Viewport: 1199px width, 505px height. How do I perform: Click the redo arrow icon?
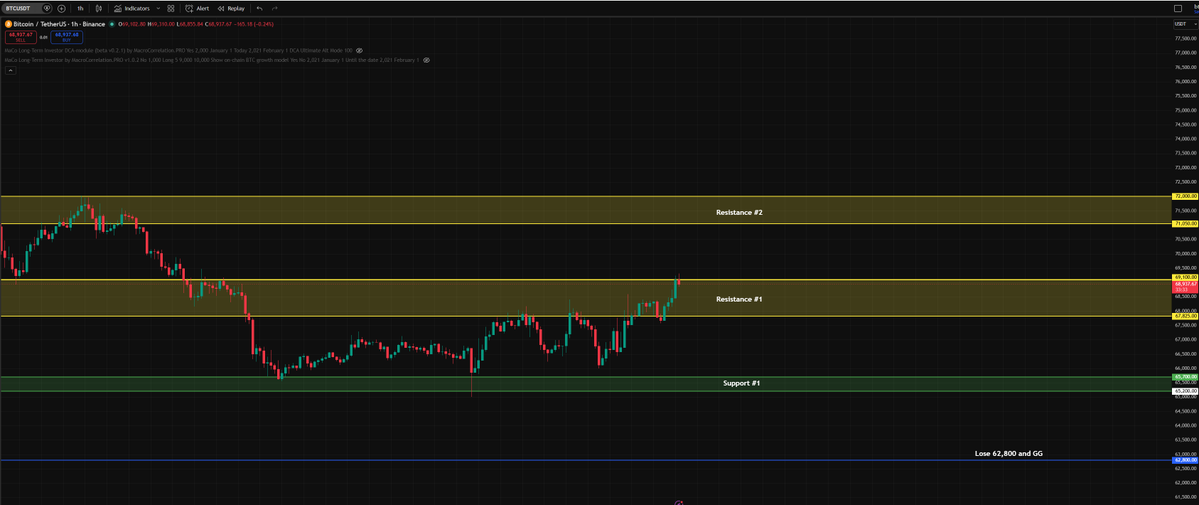coord(275,8)
